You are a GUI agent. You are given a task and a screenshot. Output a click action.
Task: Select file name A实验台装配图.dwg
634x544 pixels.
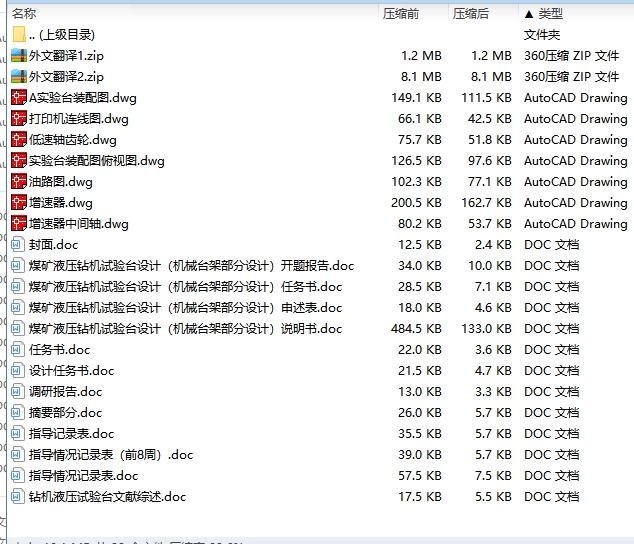(83, 98)
